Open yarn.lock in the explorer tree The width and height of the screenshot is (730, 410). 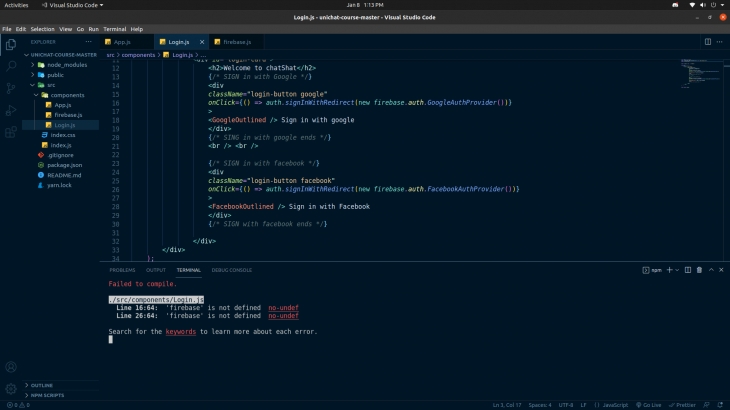[x=61, y=185]
